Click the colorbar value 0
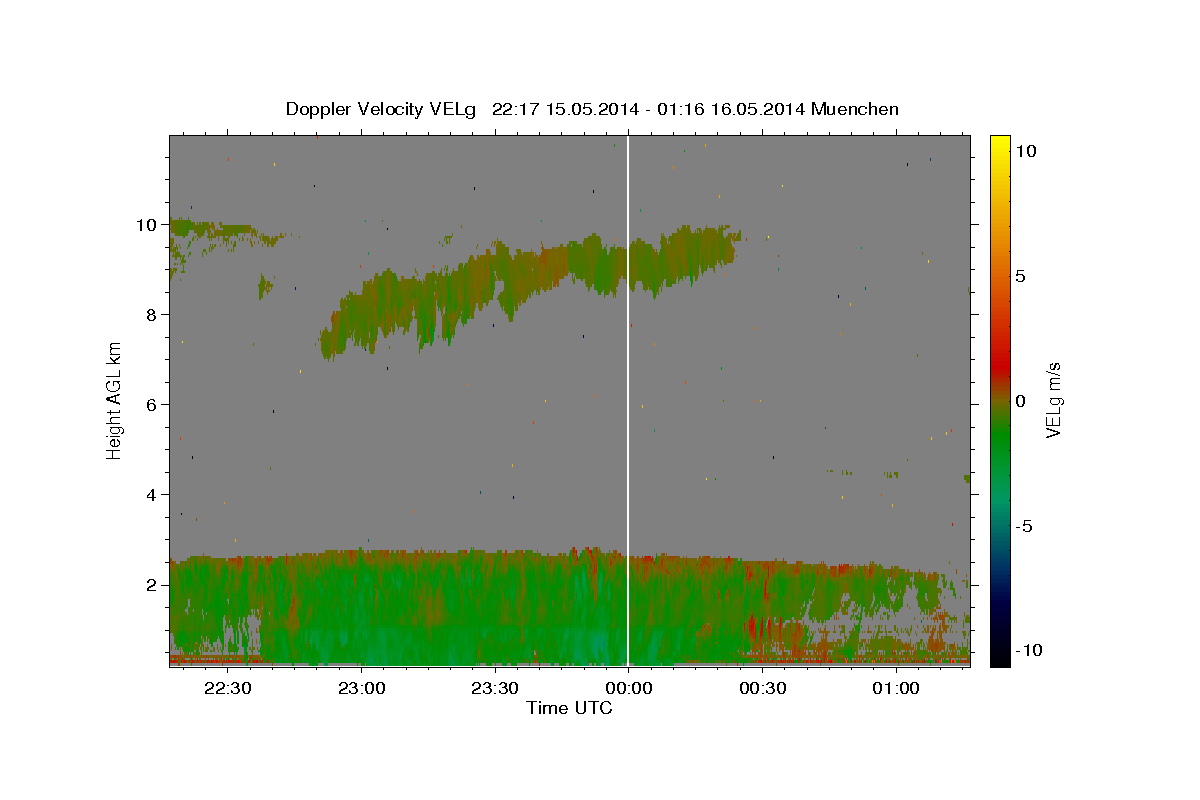The image size is (1200, 800). (x=1020, y=401)
